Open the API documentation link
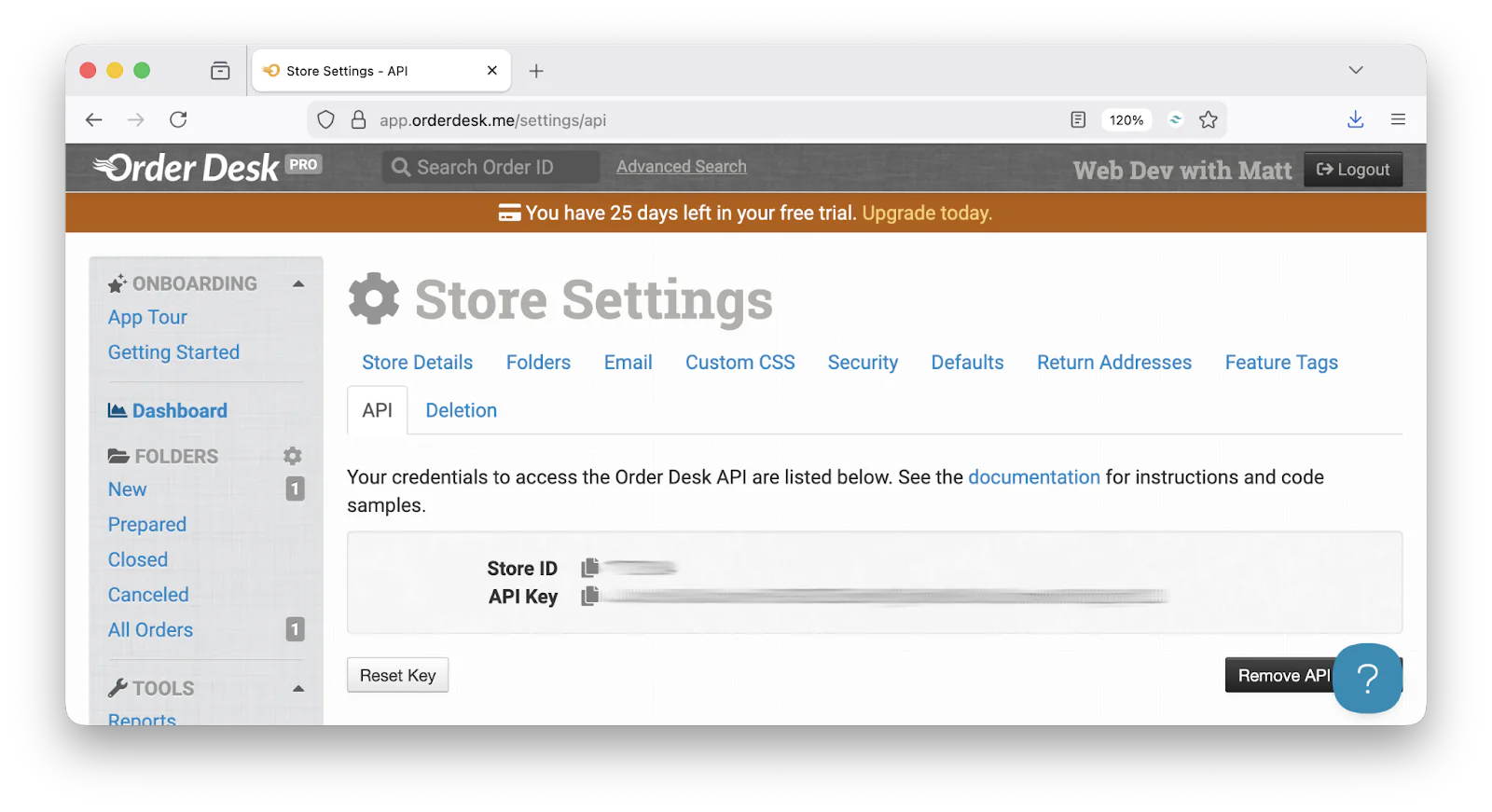Image resolution: width=1492 pixels, height=812 pixels. [1034, 477]
